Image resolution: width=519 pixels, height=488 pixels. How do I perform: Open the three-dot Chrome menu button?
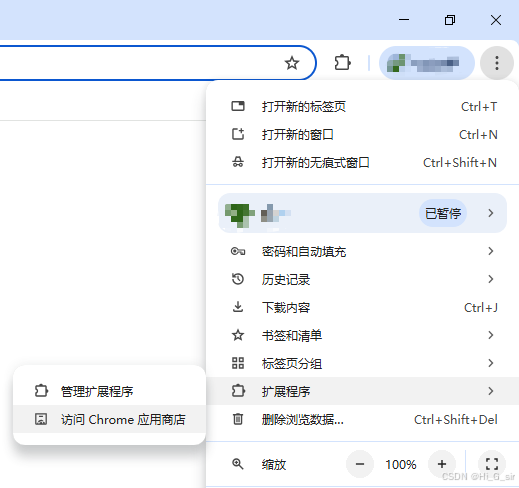click(x=497, y=63)
